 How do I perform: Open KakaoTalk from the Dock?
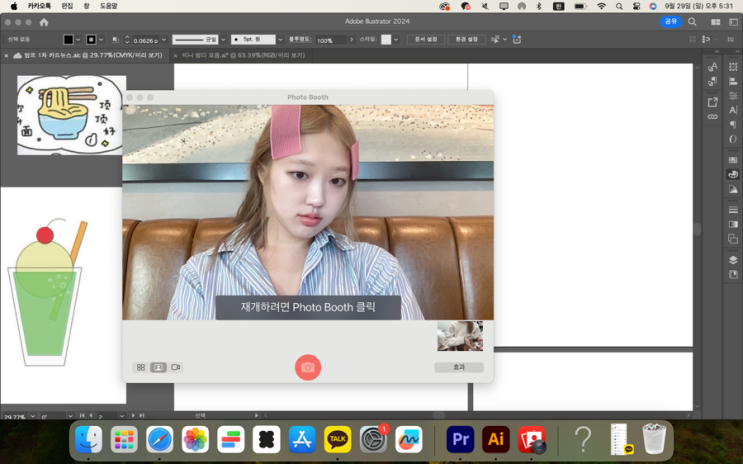[x=337, y=439]
